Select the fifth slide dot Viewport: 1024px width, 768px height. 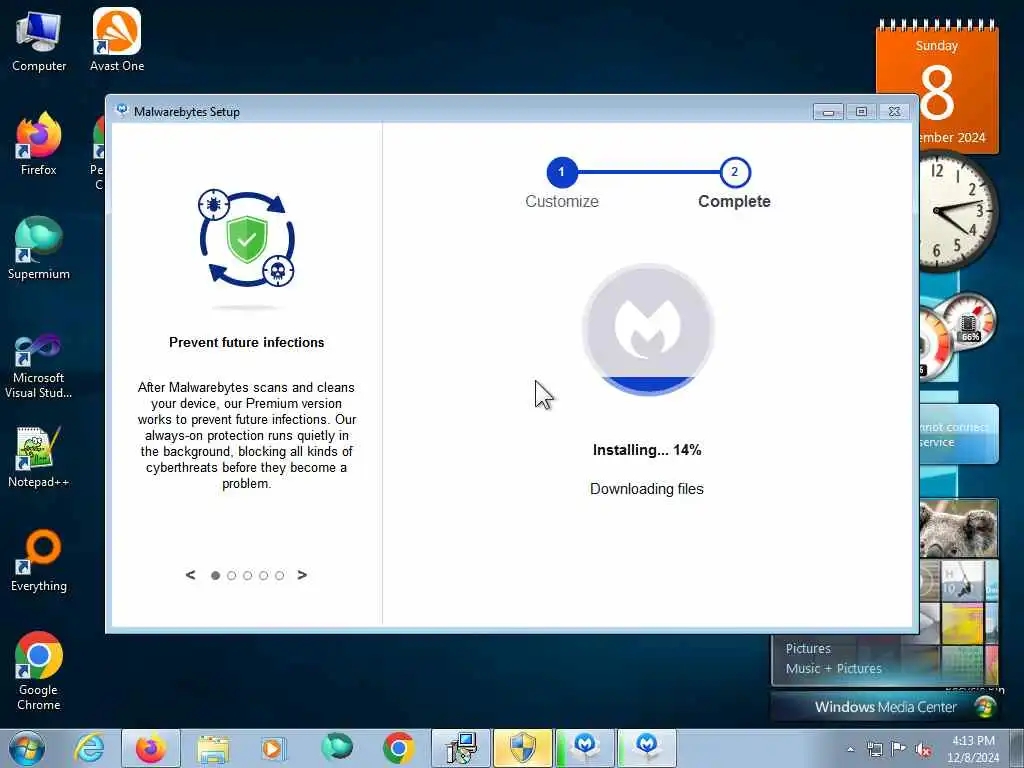pyautogui.click(x=280, y=575)
